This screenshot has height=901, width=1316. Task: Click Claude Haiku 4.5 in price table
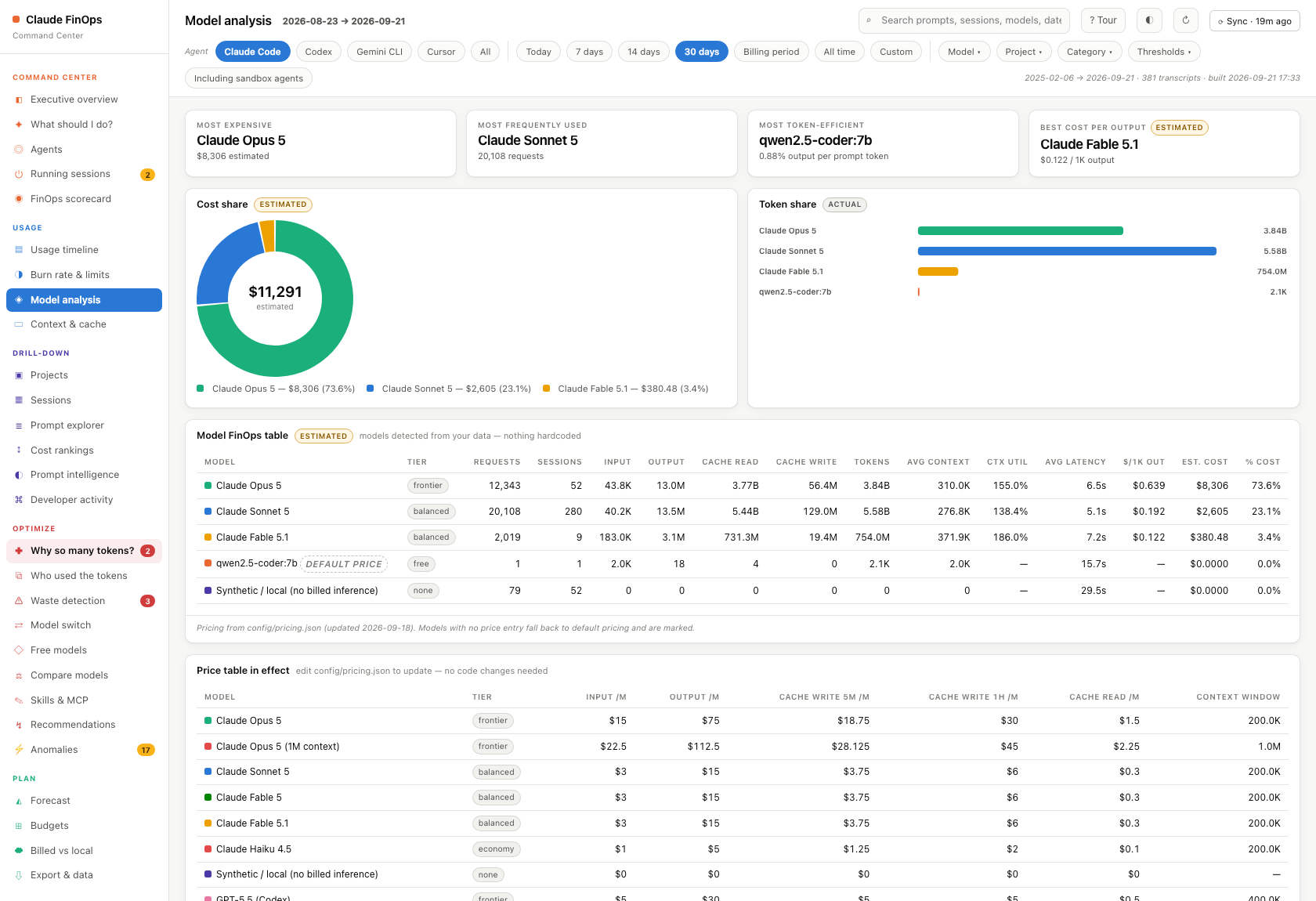pos(254,849)
